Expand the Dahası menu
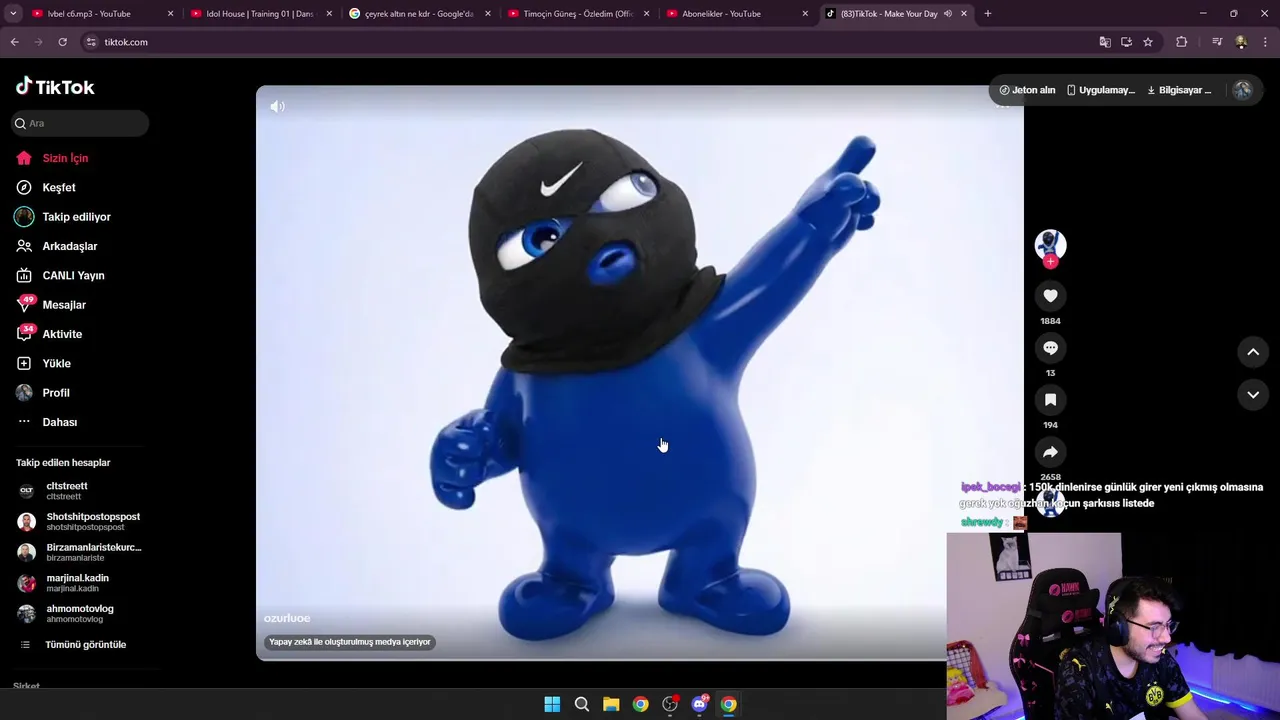Viewport: 1280px width, 720px height. point(59,422)
